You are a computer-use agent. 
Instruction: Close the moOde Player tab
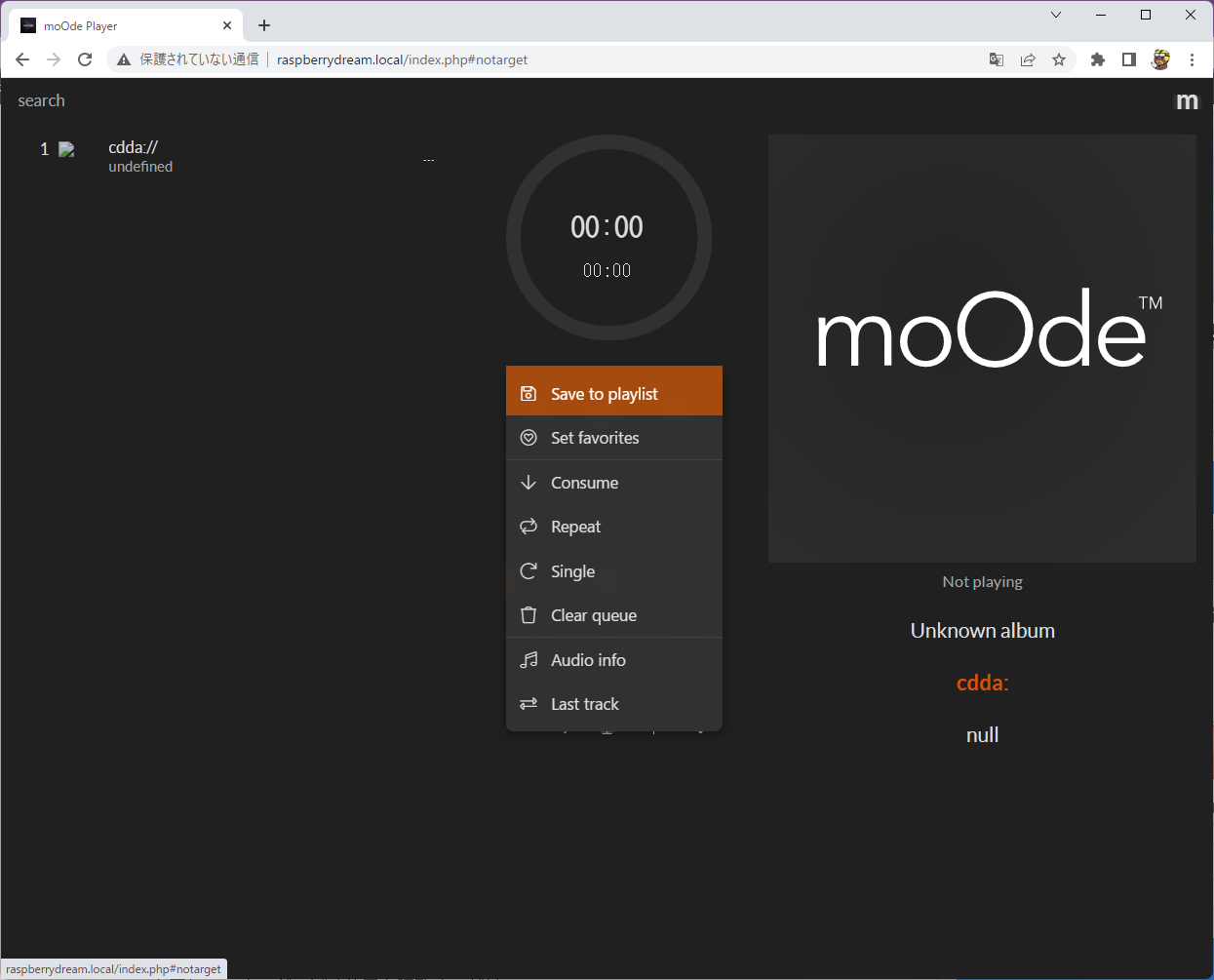coord(227,25)
